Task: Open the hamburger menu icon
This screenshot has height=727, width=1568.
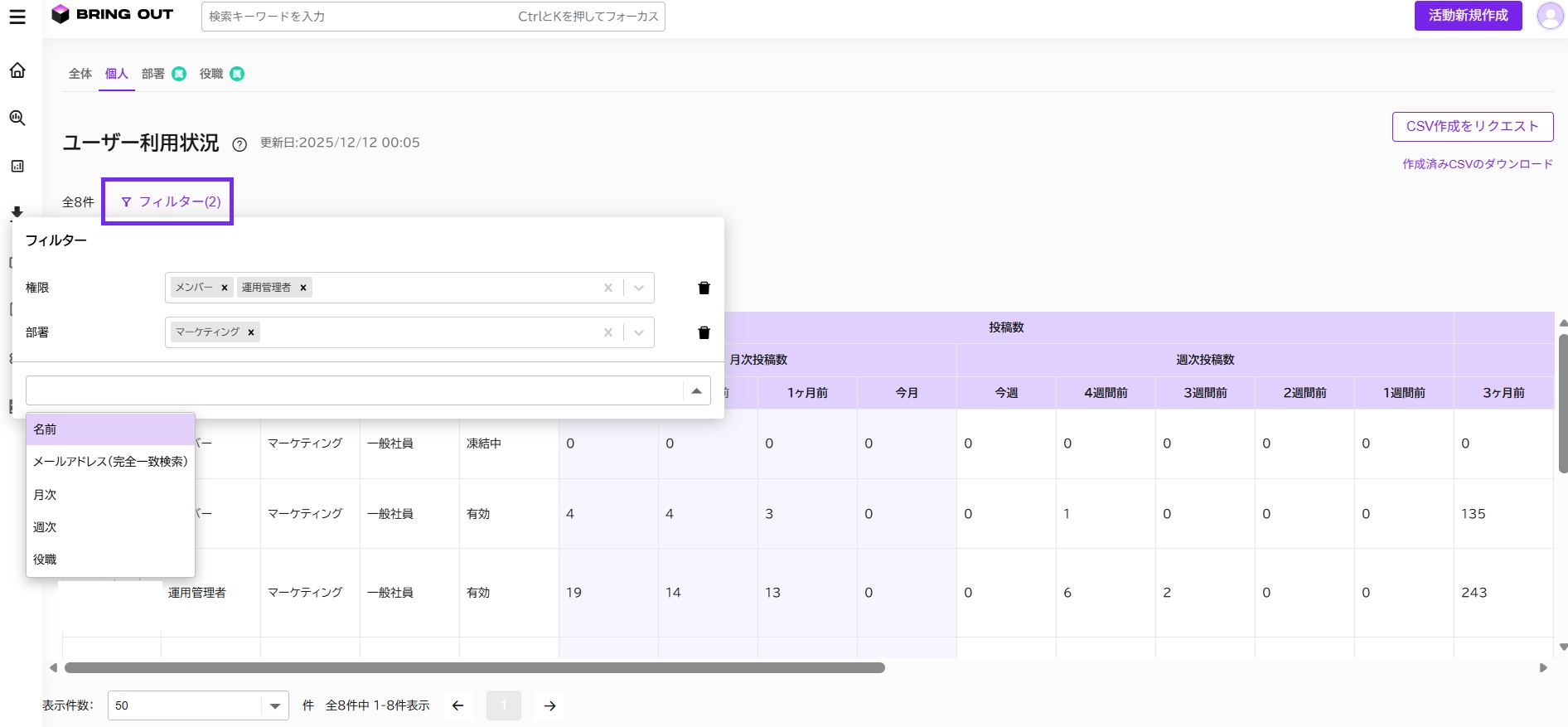Action: (17, 17)
